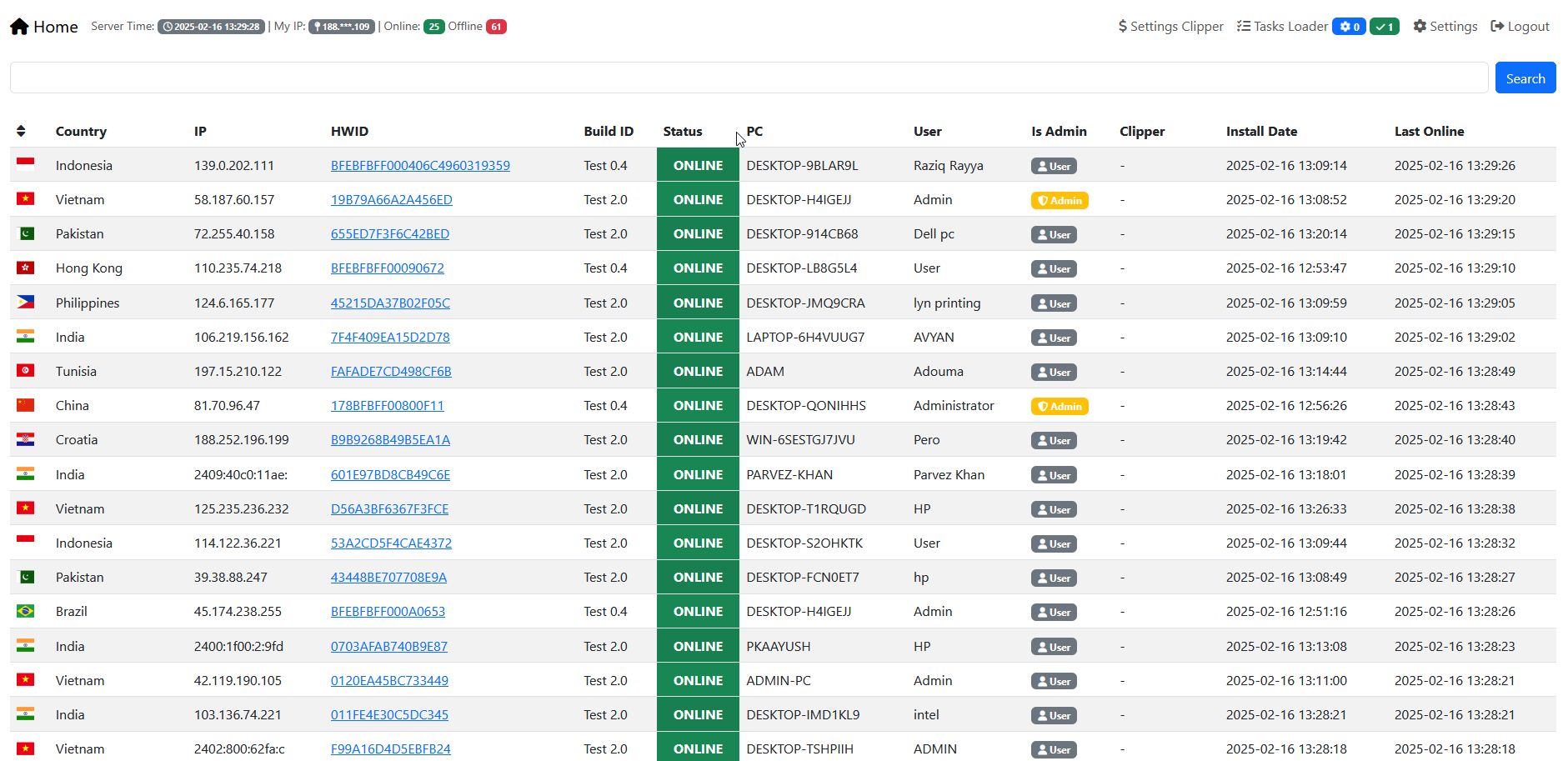Sort the table by Country column
The height and width of the screenshot is (761, 1568).
(81, 132)
